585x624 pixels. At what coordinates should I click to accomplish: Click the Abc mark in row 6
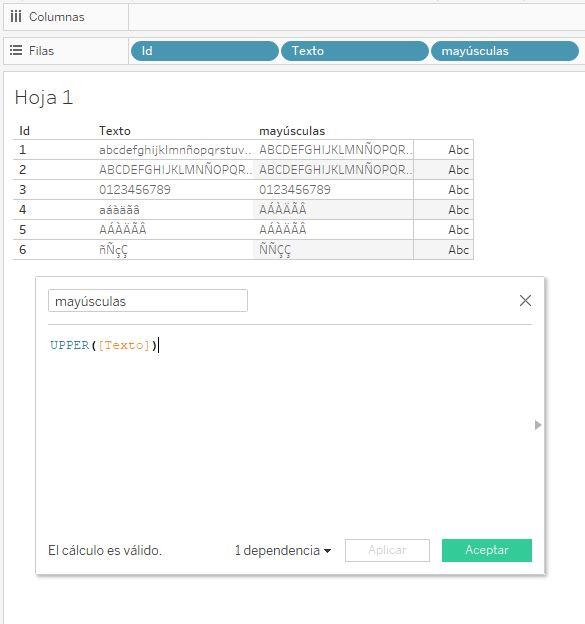[x=458, y=250]
